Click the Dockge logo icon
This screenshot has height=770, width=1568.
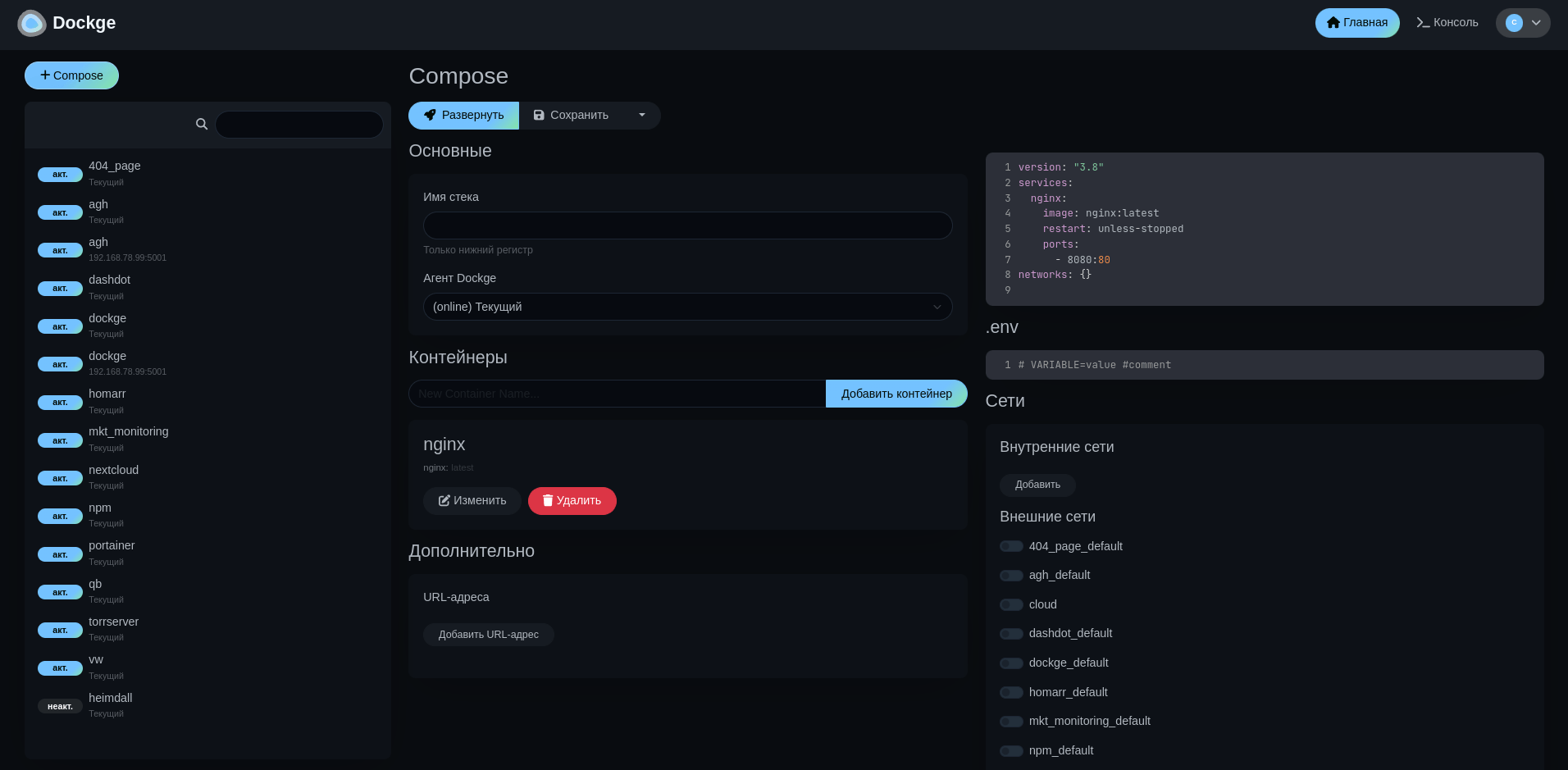[32, 23]
